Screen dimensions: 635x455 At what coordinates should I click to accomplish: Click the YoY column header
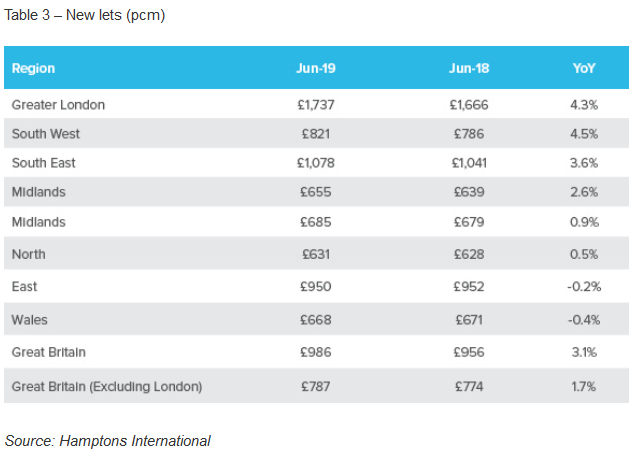(x=584, y=69)
